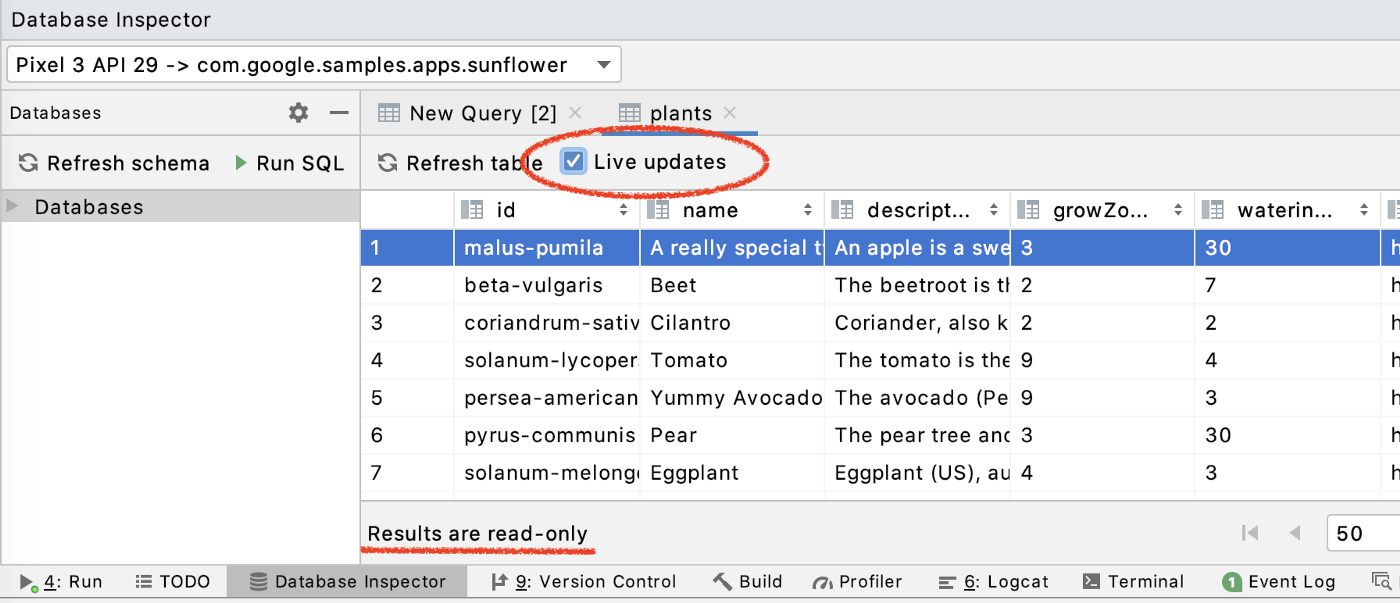Click the Yummy Avocado name cell
The image size is (1400, 603).
(x=732, y=398)
